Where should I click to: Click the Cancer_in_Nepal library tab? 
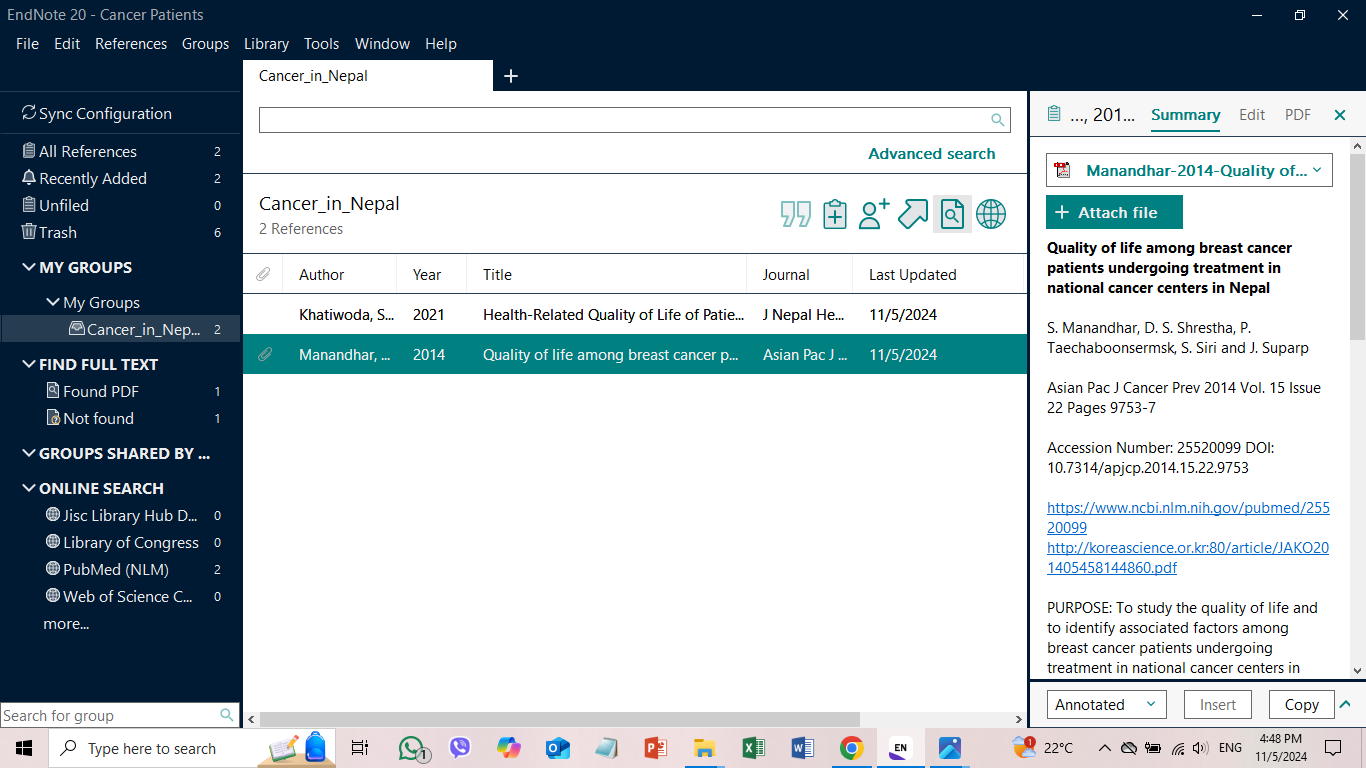(x=368, y=76)
